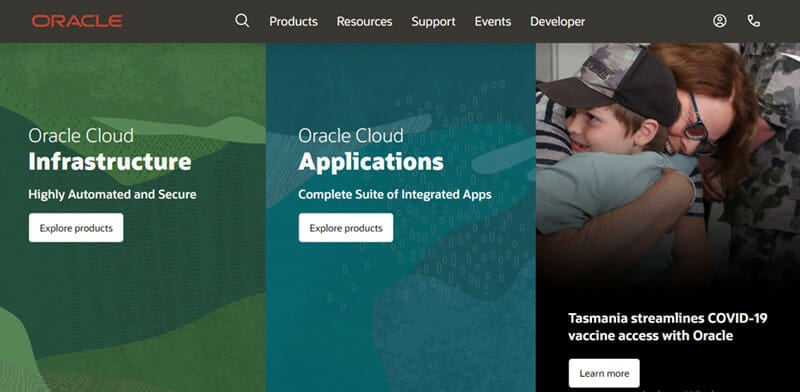Open the Support menu

coord(433,21)
